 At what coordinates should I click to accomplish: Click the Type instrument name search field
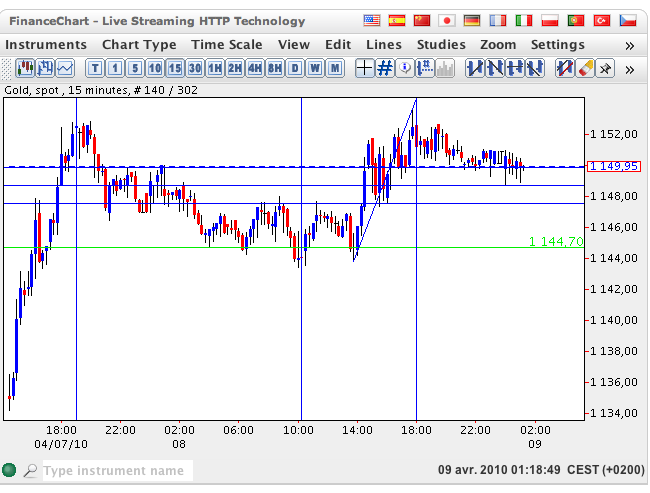pos(114,471)
